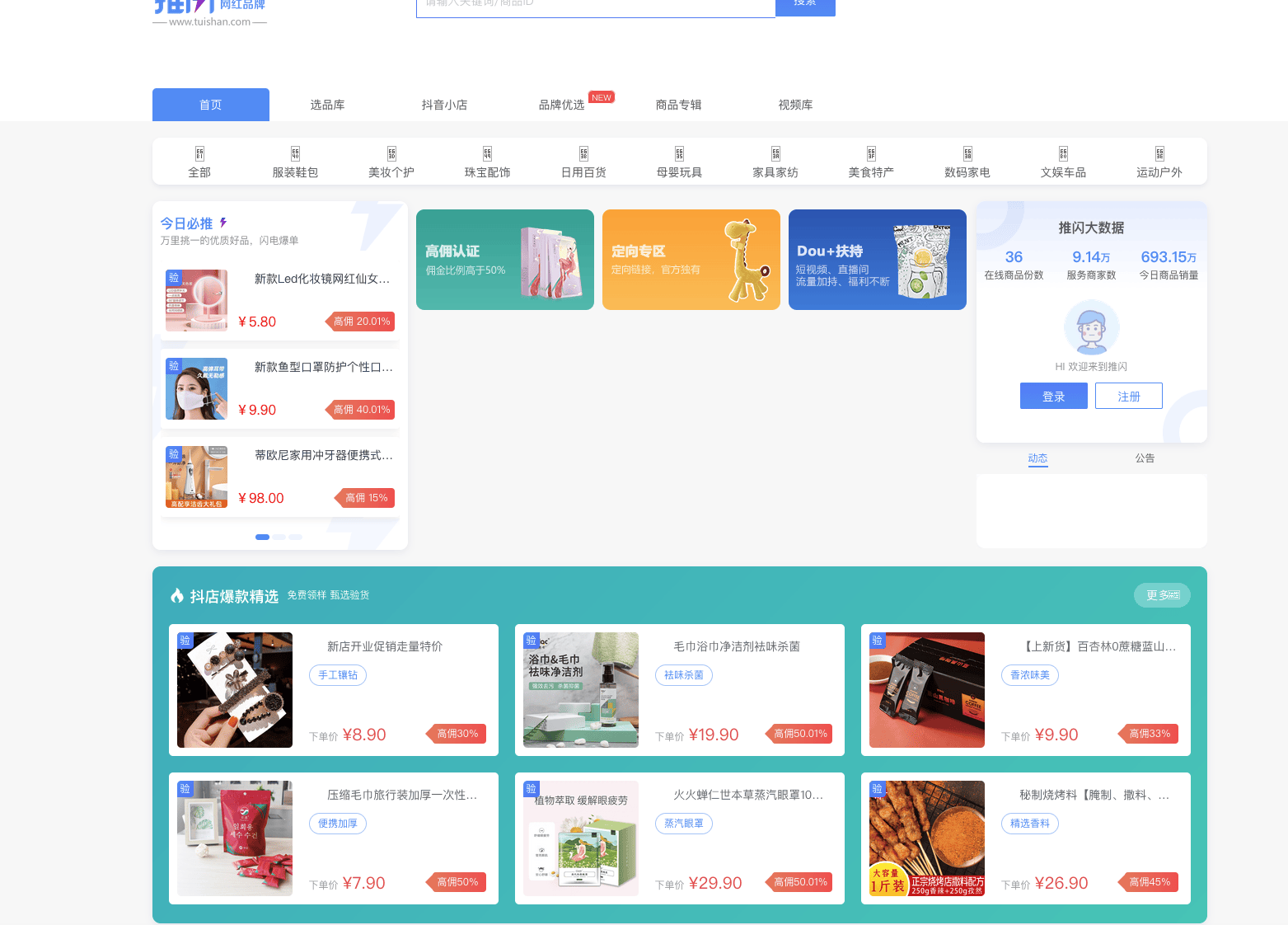Viewport: 1288px width, 925px height.
Task: Open the 蒂欧尼 water flosser product thumbnail
Action: pyautogui.click(x=196, y=477)
